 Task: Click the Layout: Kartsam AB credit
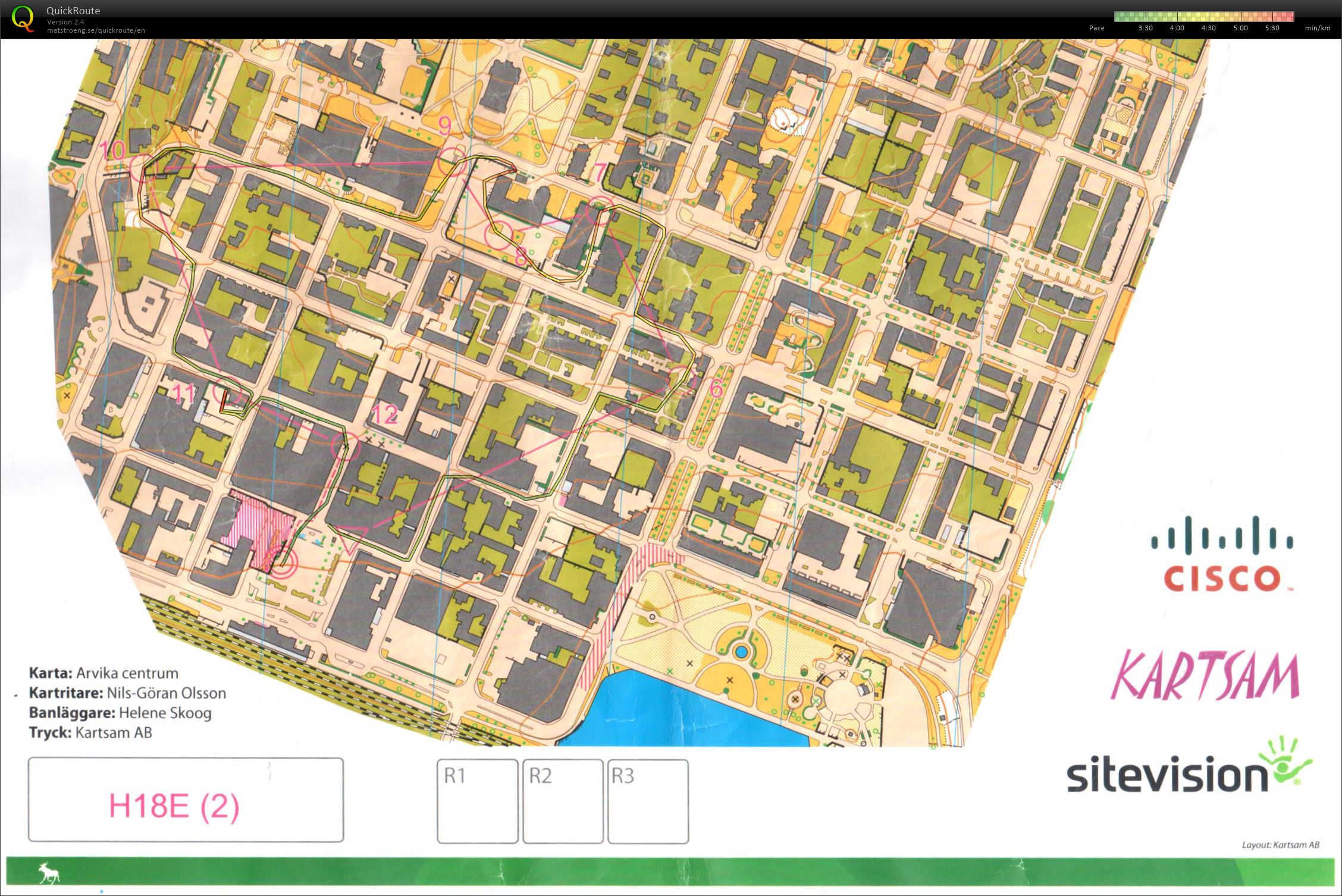pyautogui.click(x=1281, y=845)
